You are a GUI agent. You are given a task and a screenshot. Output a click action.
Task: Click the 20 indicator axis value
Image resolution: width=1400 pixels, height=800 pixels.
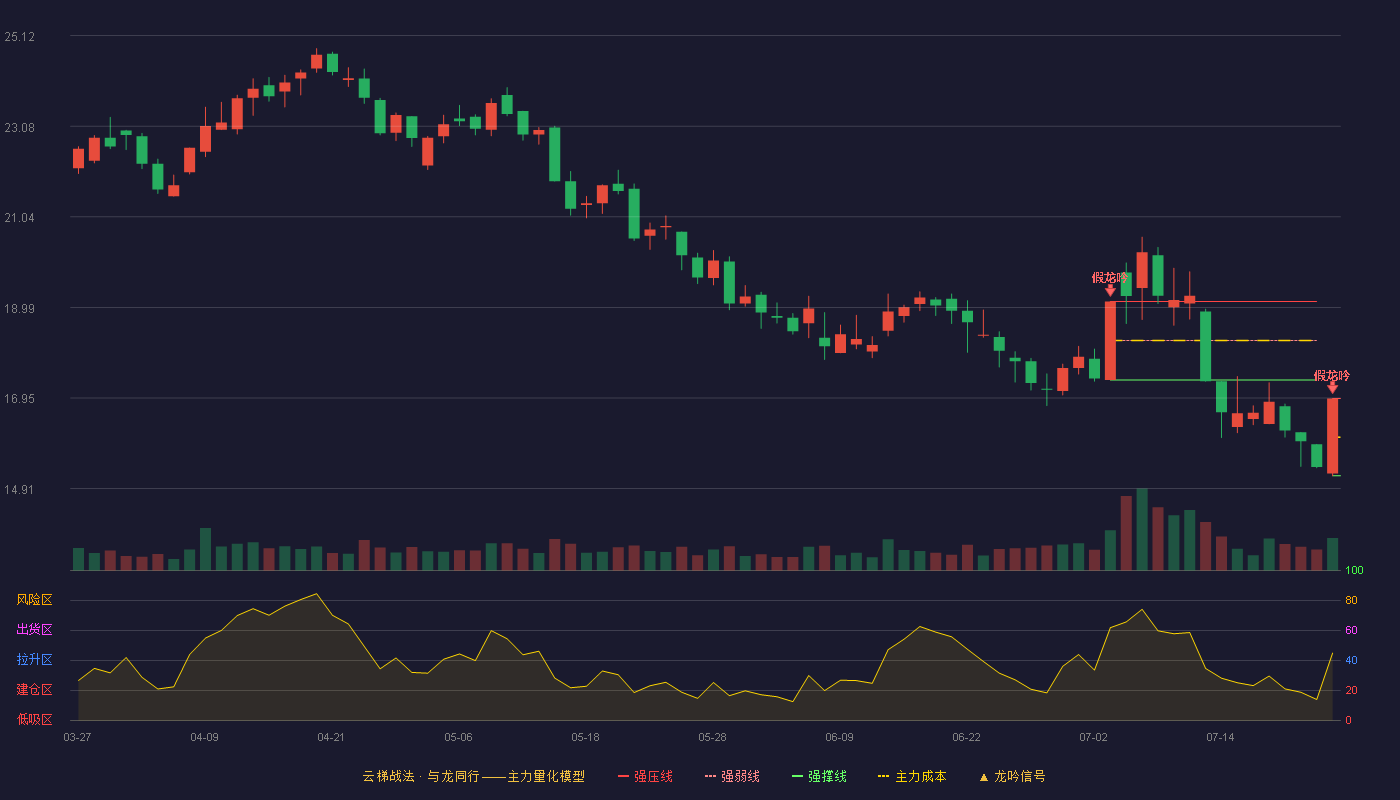point(1351,690)
